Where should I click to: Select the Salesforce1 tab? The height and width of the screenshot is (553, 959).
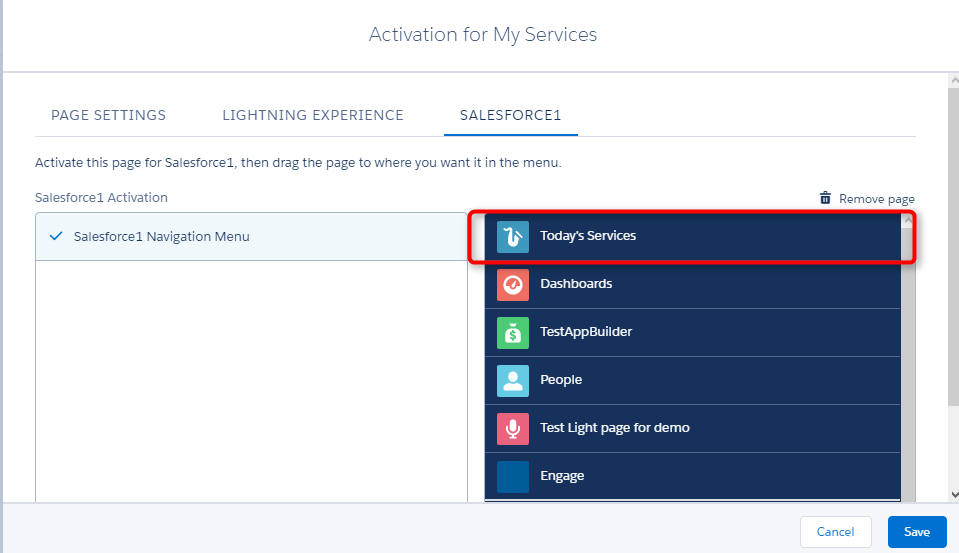(x=510, y=115)
